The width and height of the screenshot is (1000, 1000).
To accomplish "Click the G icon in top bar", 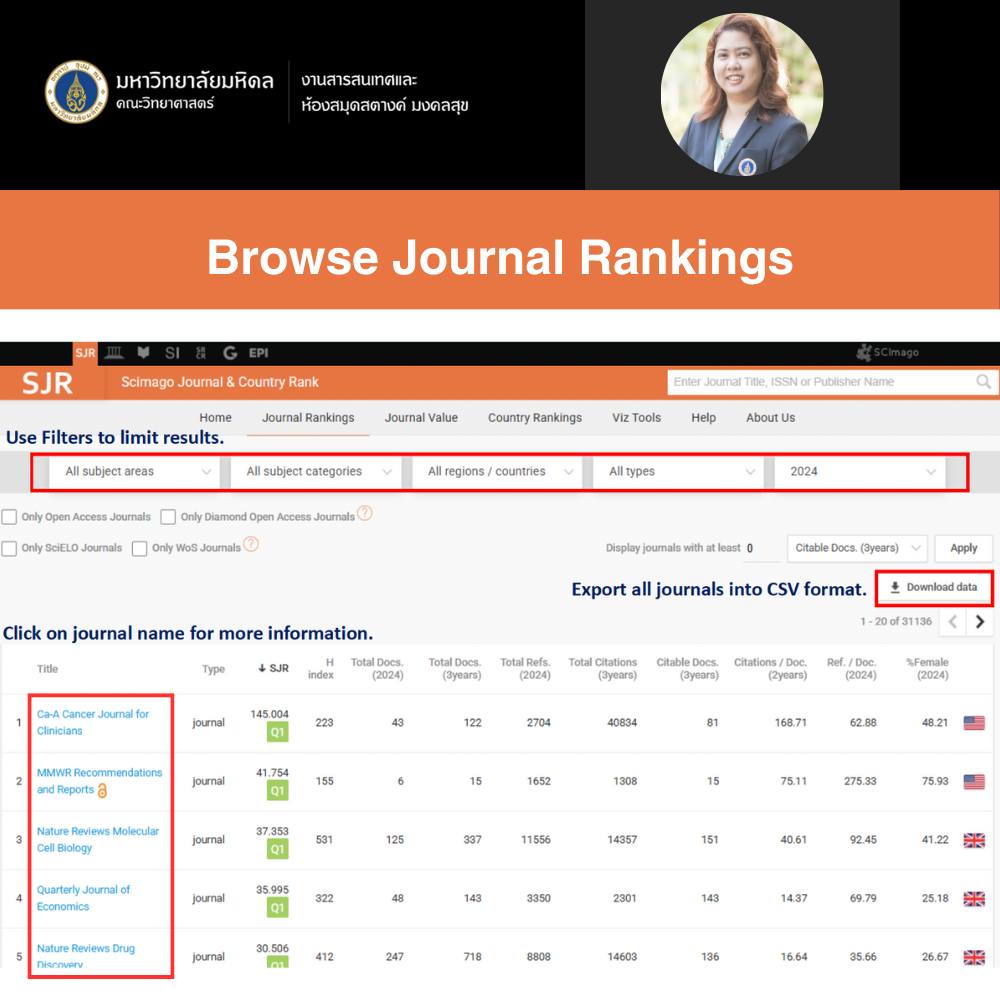I will [x=230, y=353].
